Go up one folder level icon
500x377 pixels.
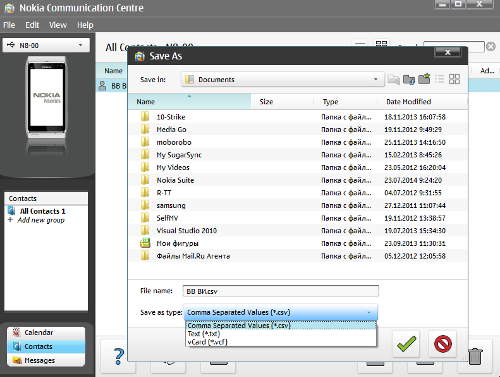tap(409, 79)
